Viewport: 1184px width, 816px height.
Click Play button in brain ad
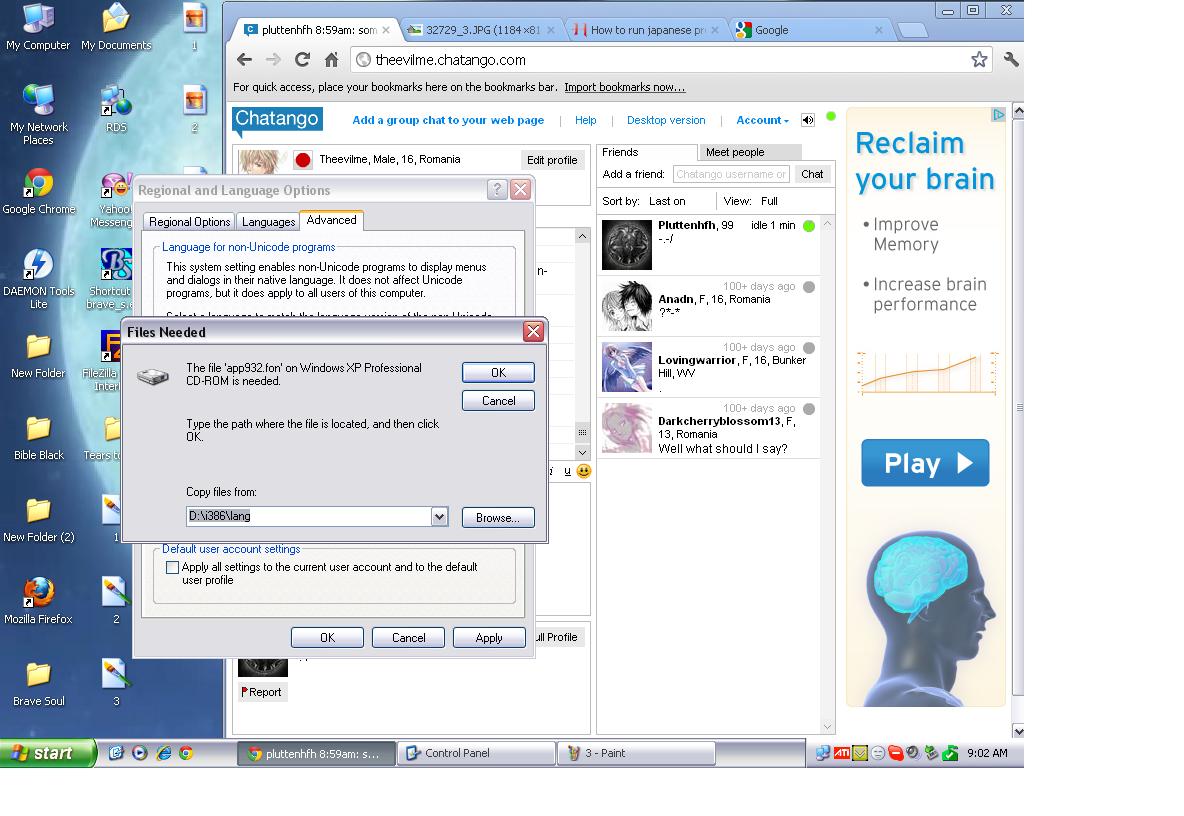925,463
